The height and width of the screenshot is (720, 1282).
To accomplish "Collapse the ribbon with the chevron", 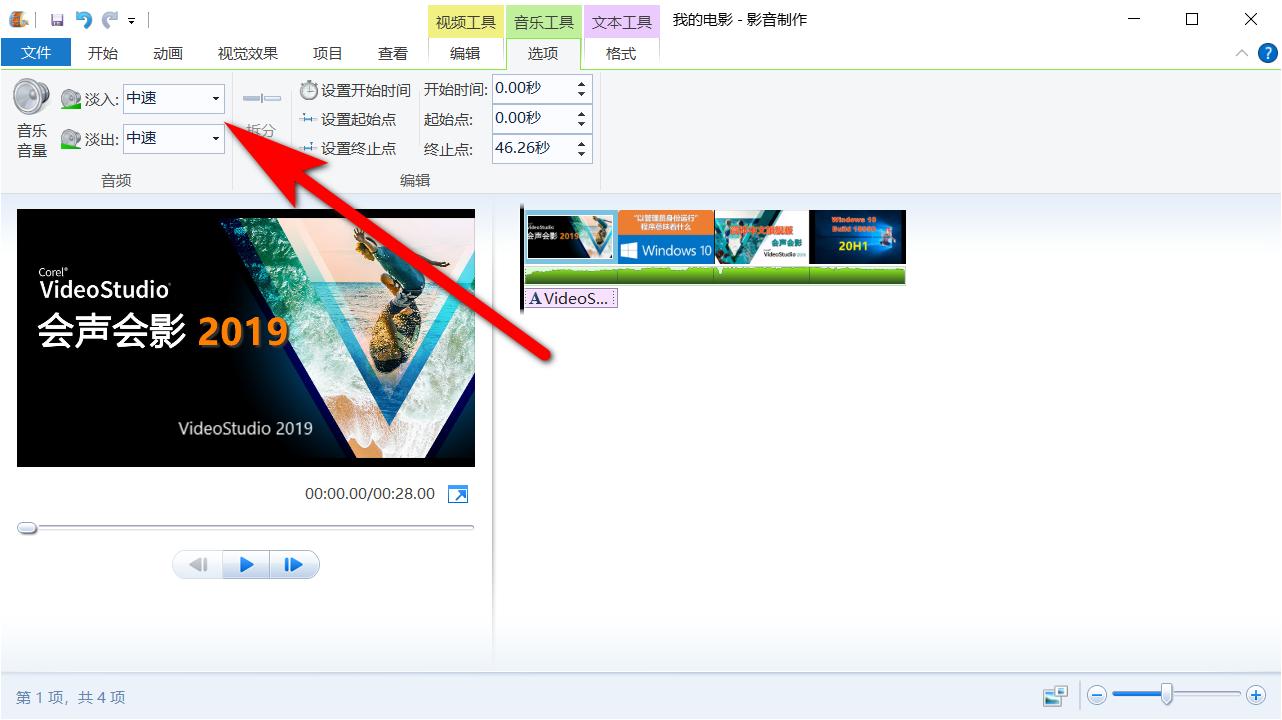I will click(1242, 53).
